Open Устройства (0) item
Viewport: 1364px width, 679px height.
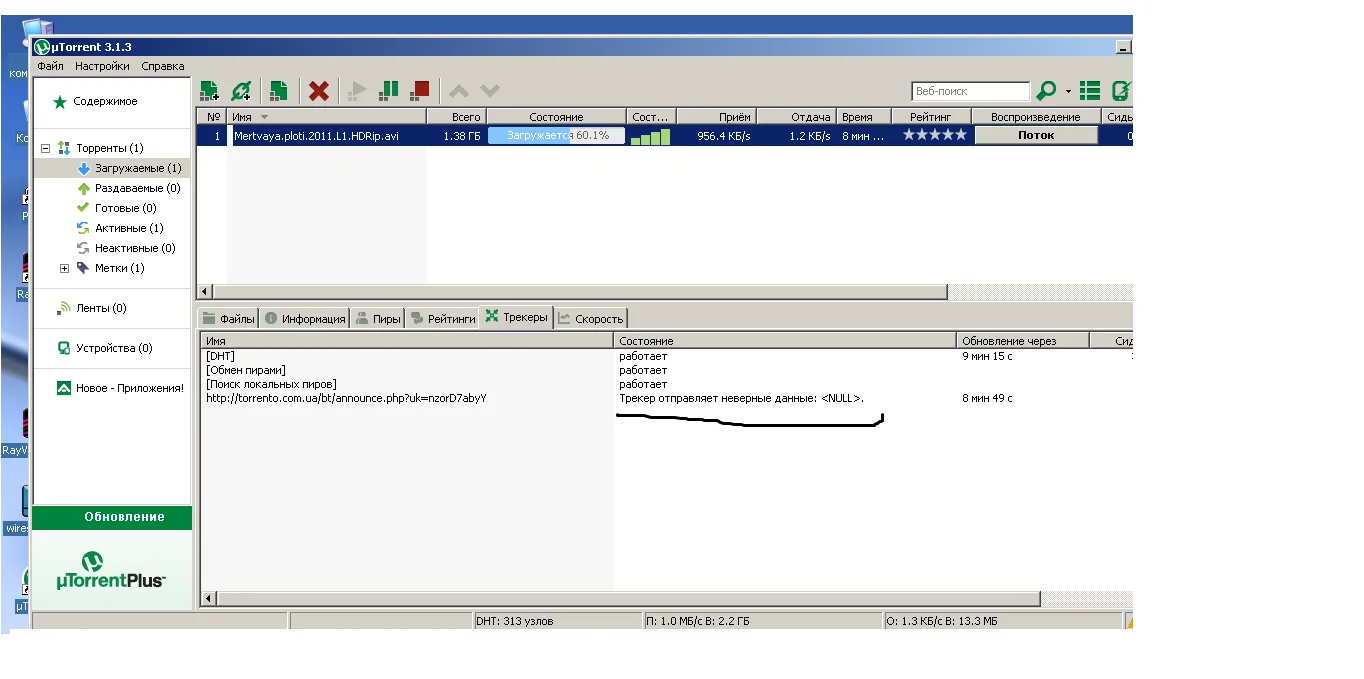[114, 348]
